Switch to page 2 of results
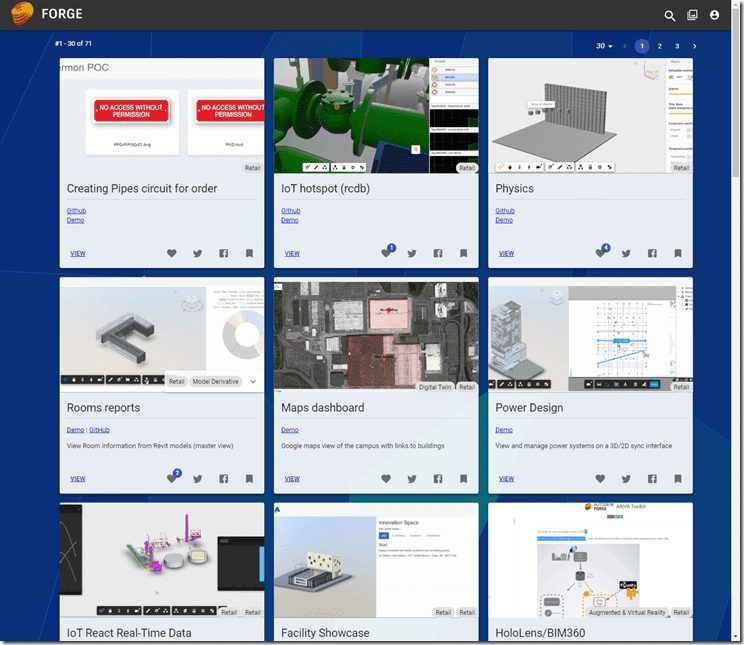 (659, 46)
